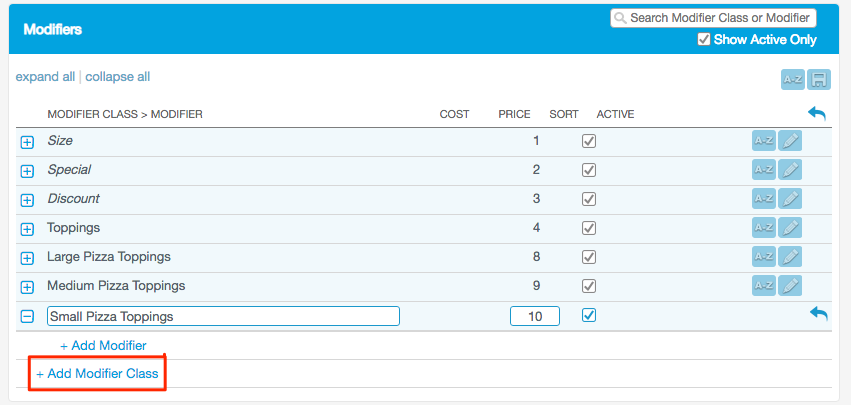Undo changes on Small Pizza Toppings row
Screen dimensions: 851x405
point(818,315)
